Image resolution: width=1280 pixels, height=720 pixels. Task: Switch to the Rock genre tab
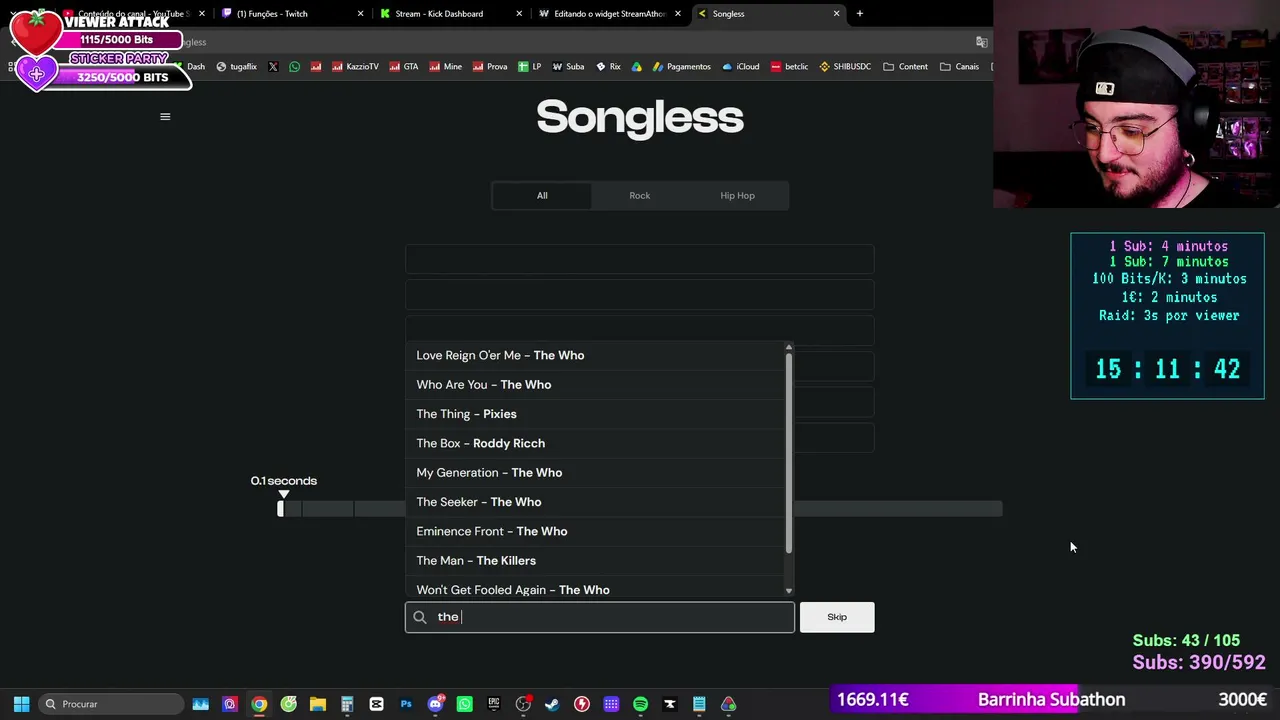click(640, 196)
